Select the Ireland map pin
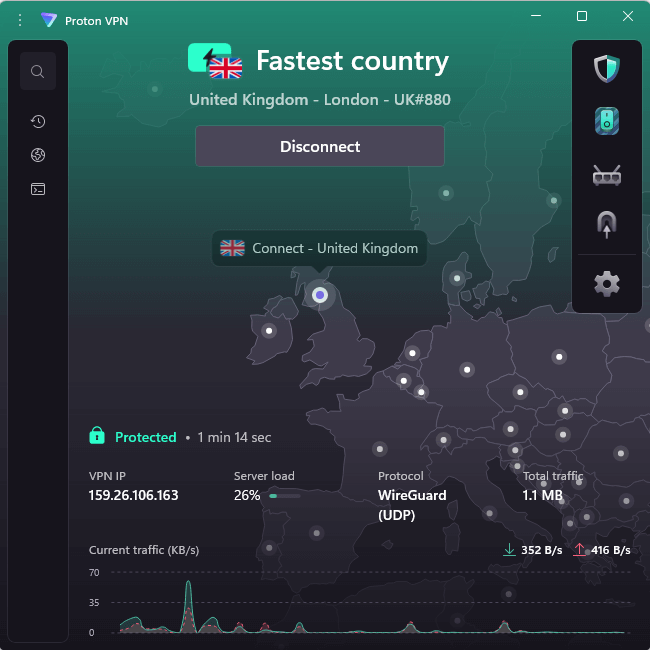Viewport: 650px width, 650px height. (269, 331)
